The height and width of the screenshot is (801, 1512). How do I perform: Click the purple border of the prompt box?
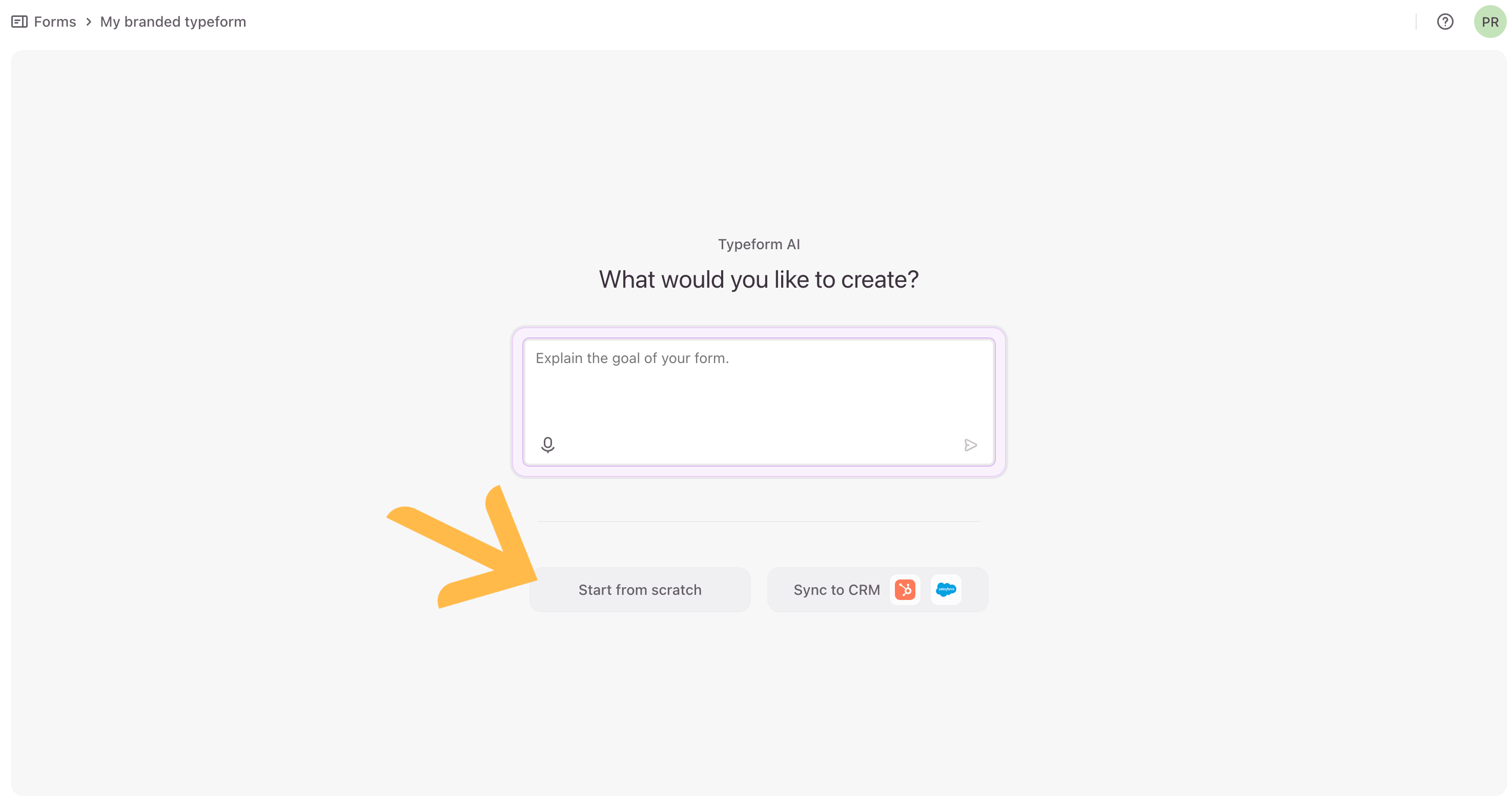click(x=759, y=332)
